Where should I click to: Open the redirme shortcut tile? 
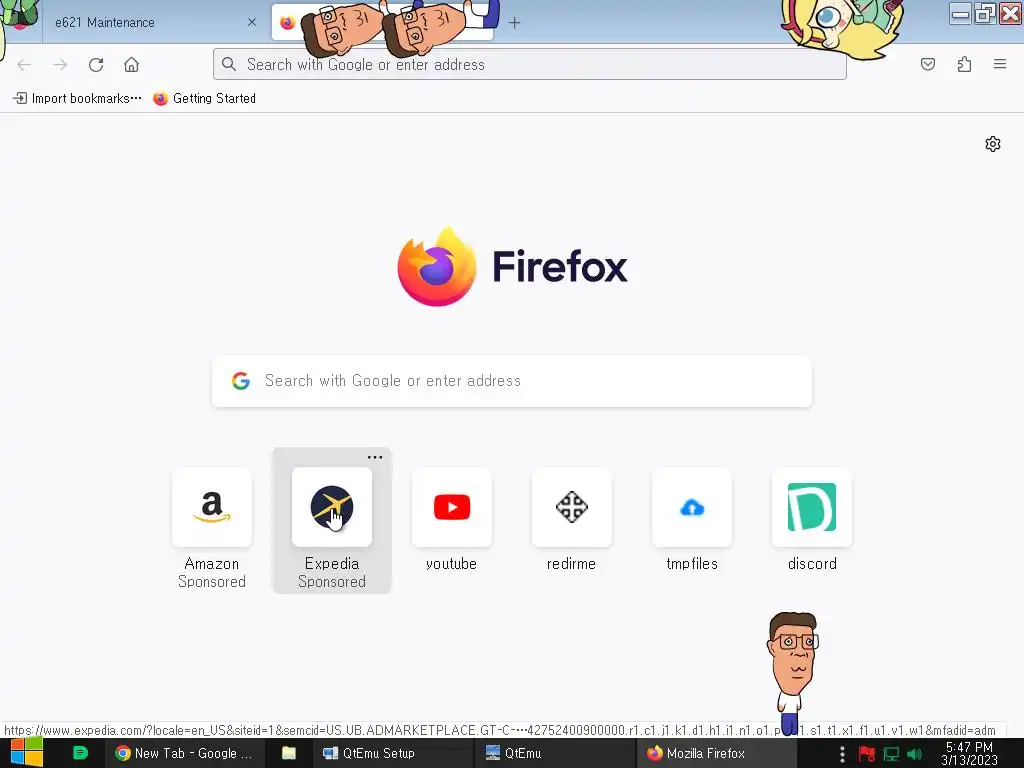[x=571, y=520]
